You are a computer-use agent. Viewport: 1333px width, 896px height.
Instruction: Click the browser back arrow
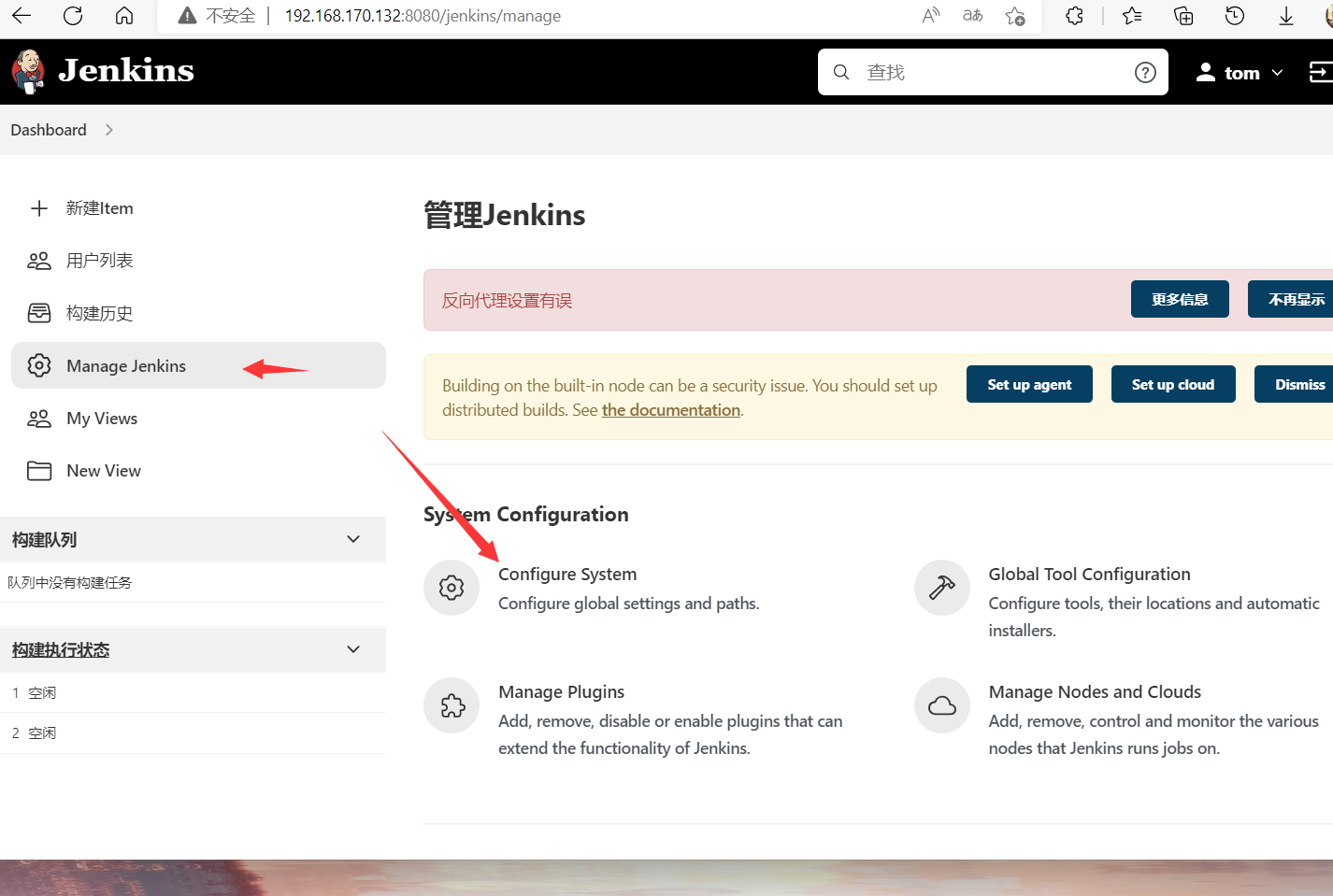click(x=21, y=15)
